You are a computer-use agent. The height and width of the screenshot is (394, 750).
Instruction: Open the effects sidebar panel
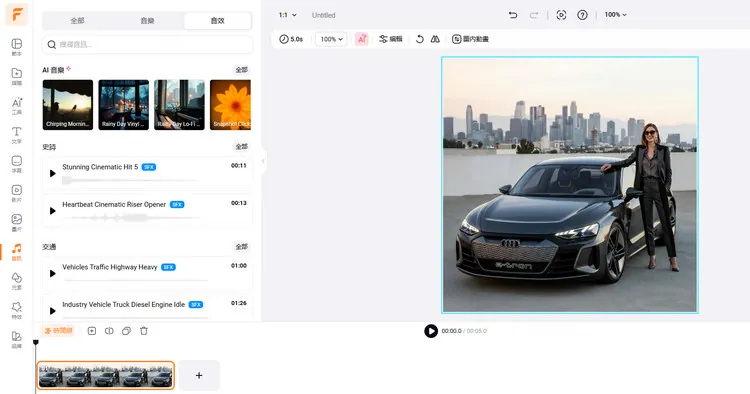(x=16, y=310)
